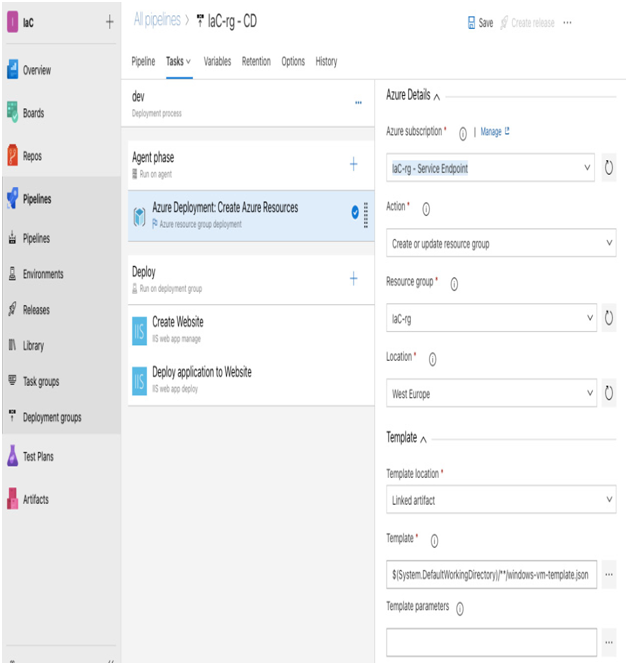The width and height of the screenshot is (628, 665).
Task: Click the Template path input field
Action: point(491,575)
